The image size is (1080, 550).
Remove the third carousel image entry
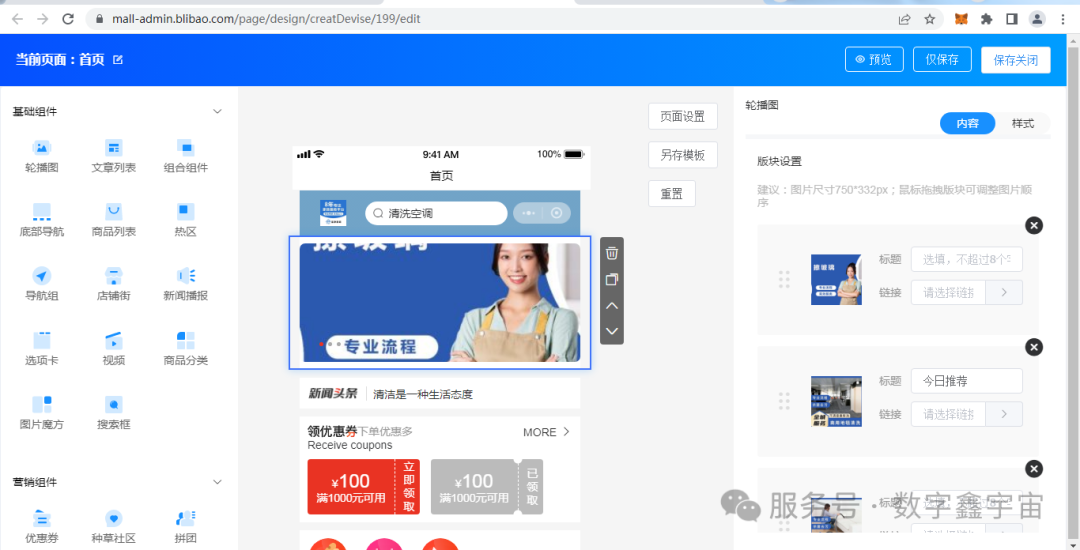[1034, 469]
